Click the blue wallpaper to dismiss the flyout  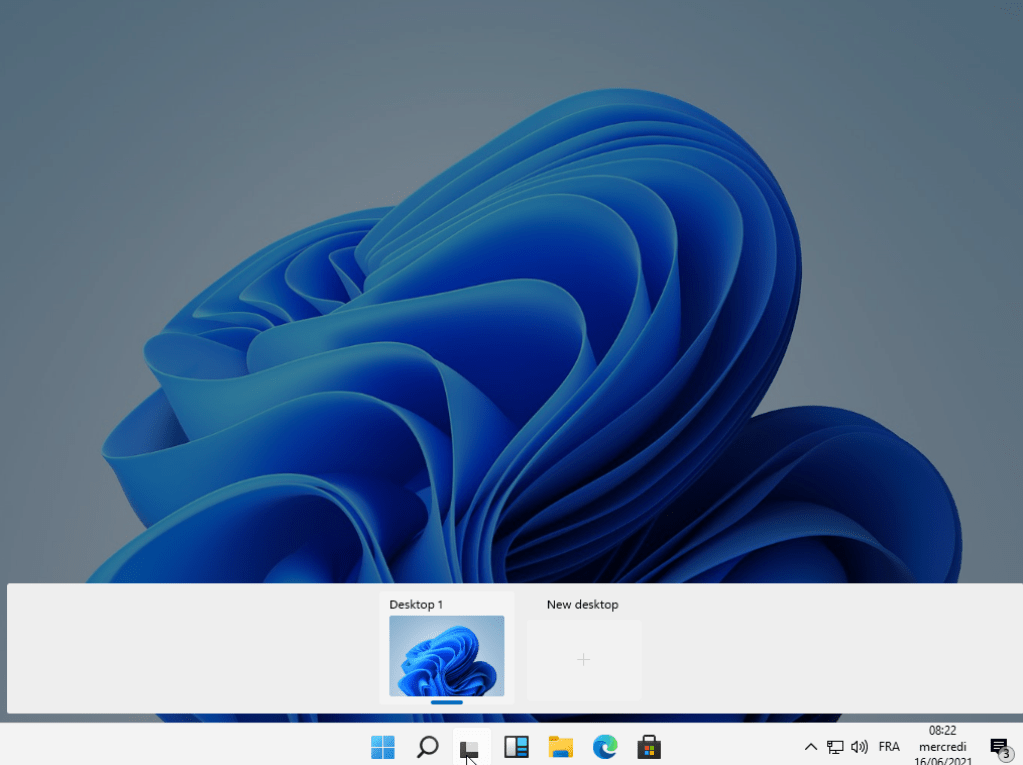(x=500, y=300)
